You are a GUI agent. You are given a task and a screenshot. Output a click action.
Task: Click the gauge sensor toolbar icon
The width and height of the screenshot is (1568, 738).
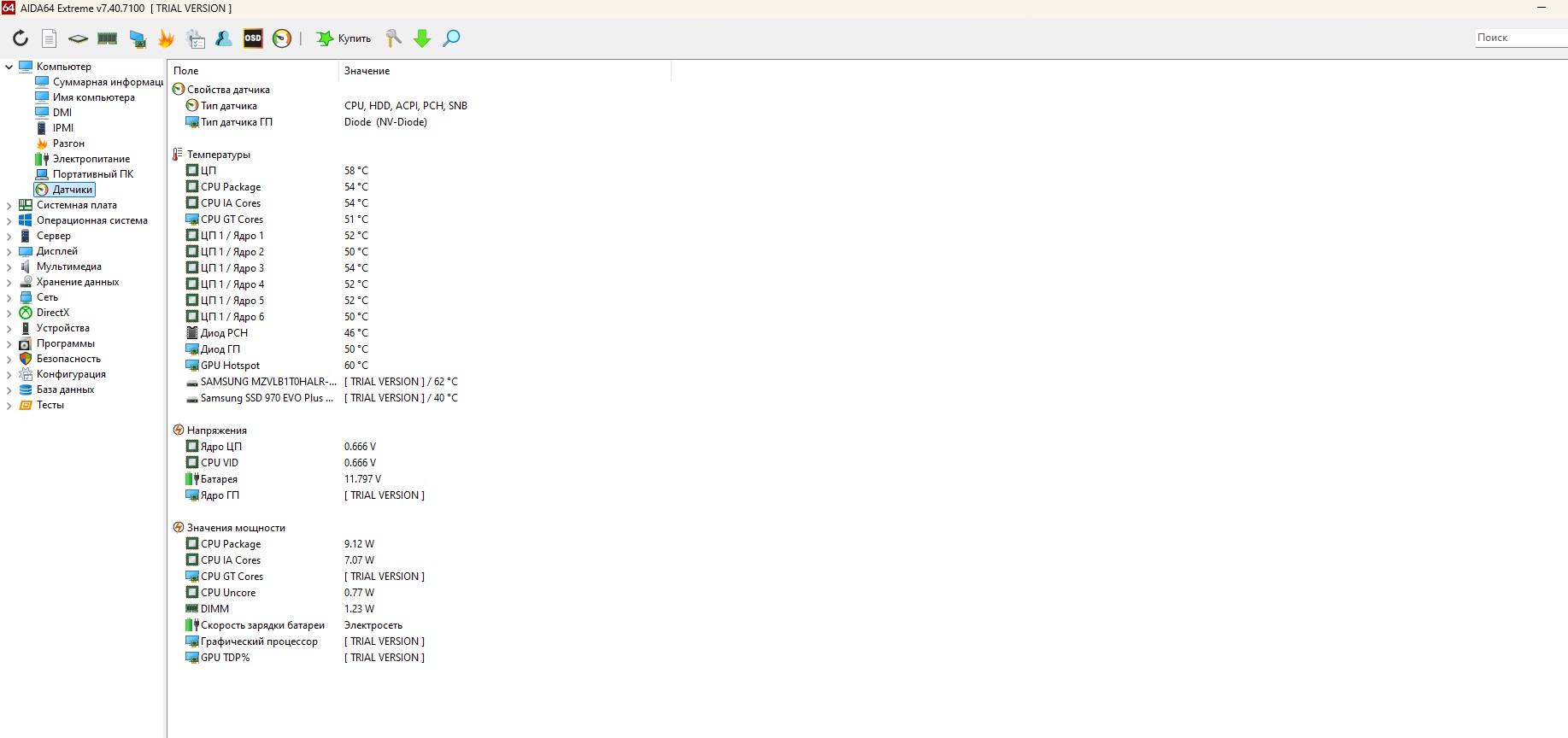coord(282,38)
